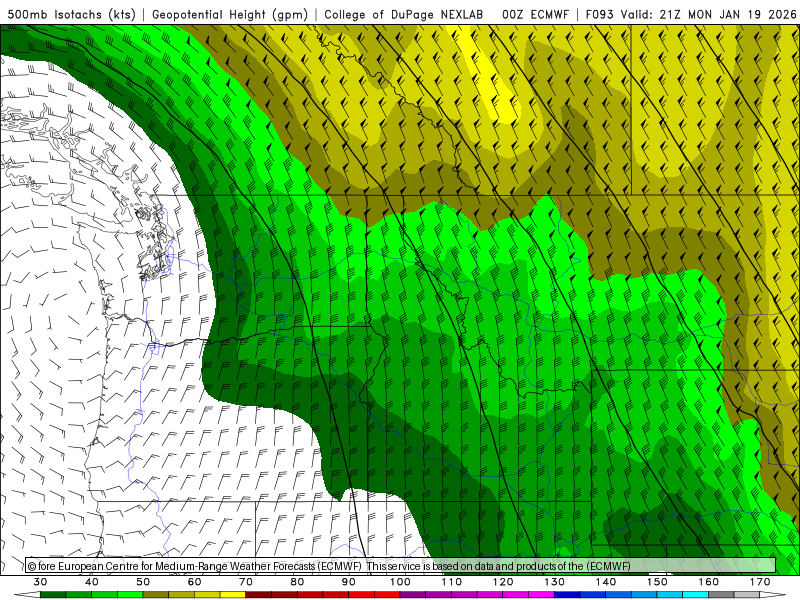Click the 120 label on the color scale
Screen dimensions: 800x600
point(503,582)
